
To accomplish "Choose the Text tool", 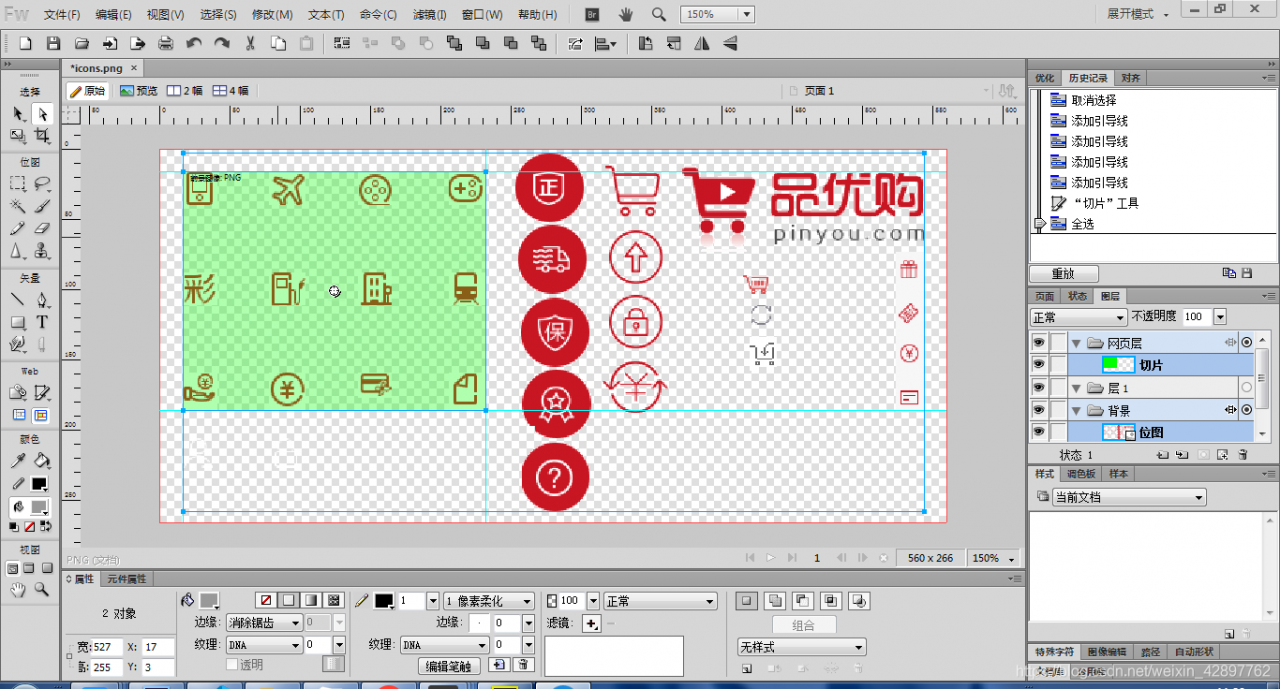I will click(42, 322).
